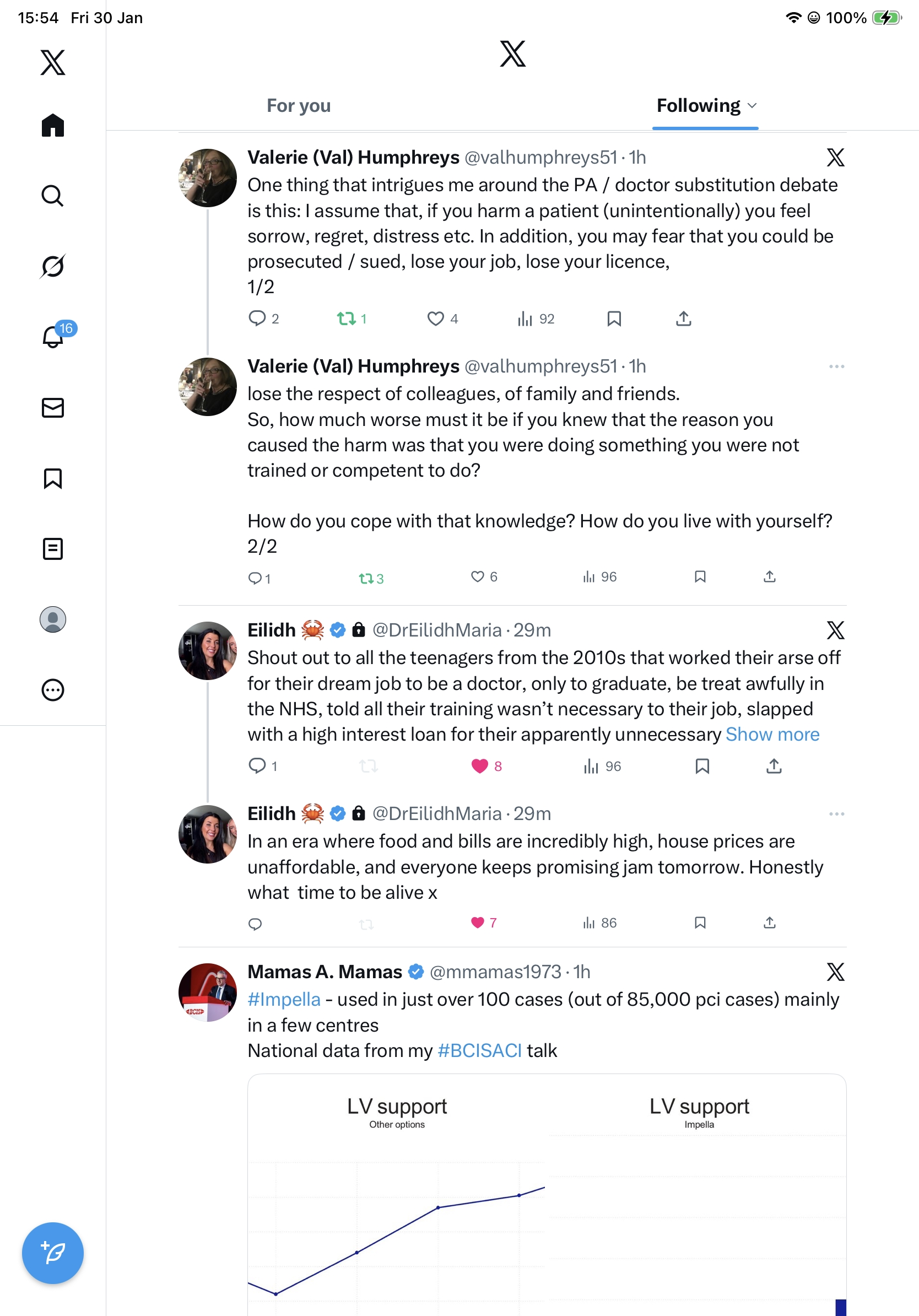Open Lists icon in sidebar
919x1316 pixels.
[x=52, y=548]
